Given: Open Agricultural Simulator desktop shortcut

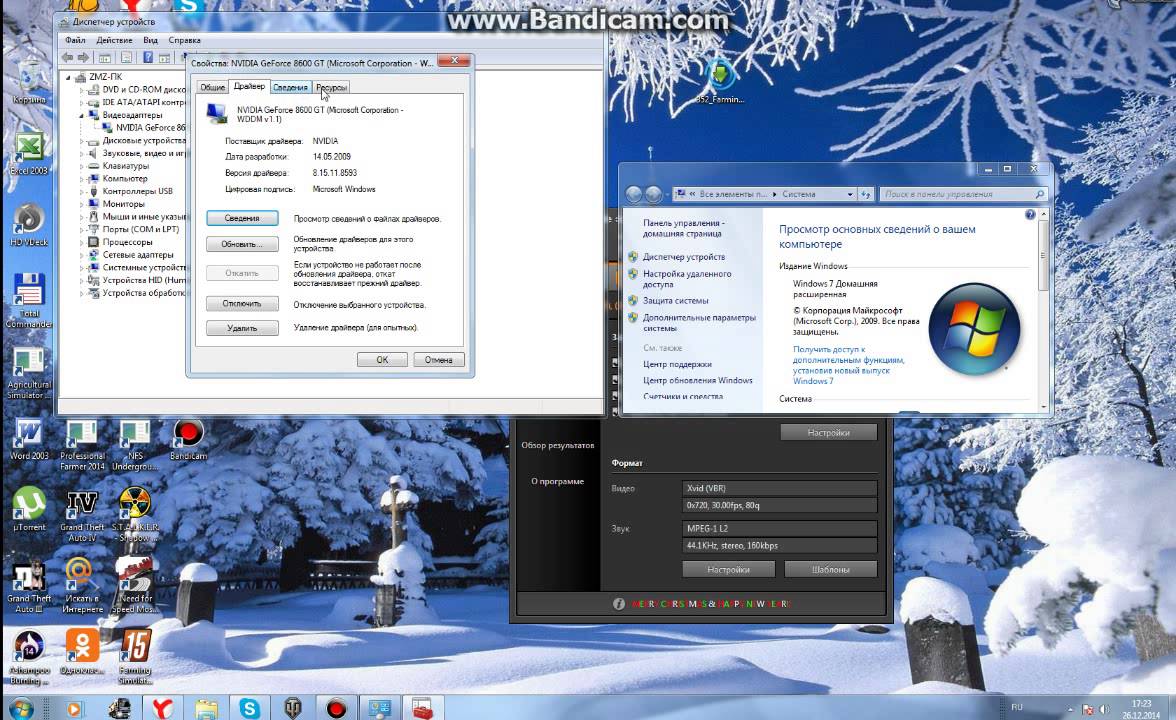Looking at the screenshot, I should click(x=29, y=374).
